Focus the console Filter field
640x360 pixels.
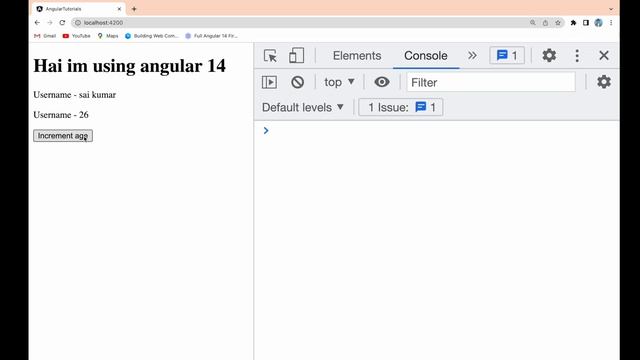[491, 82]
